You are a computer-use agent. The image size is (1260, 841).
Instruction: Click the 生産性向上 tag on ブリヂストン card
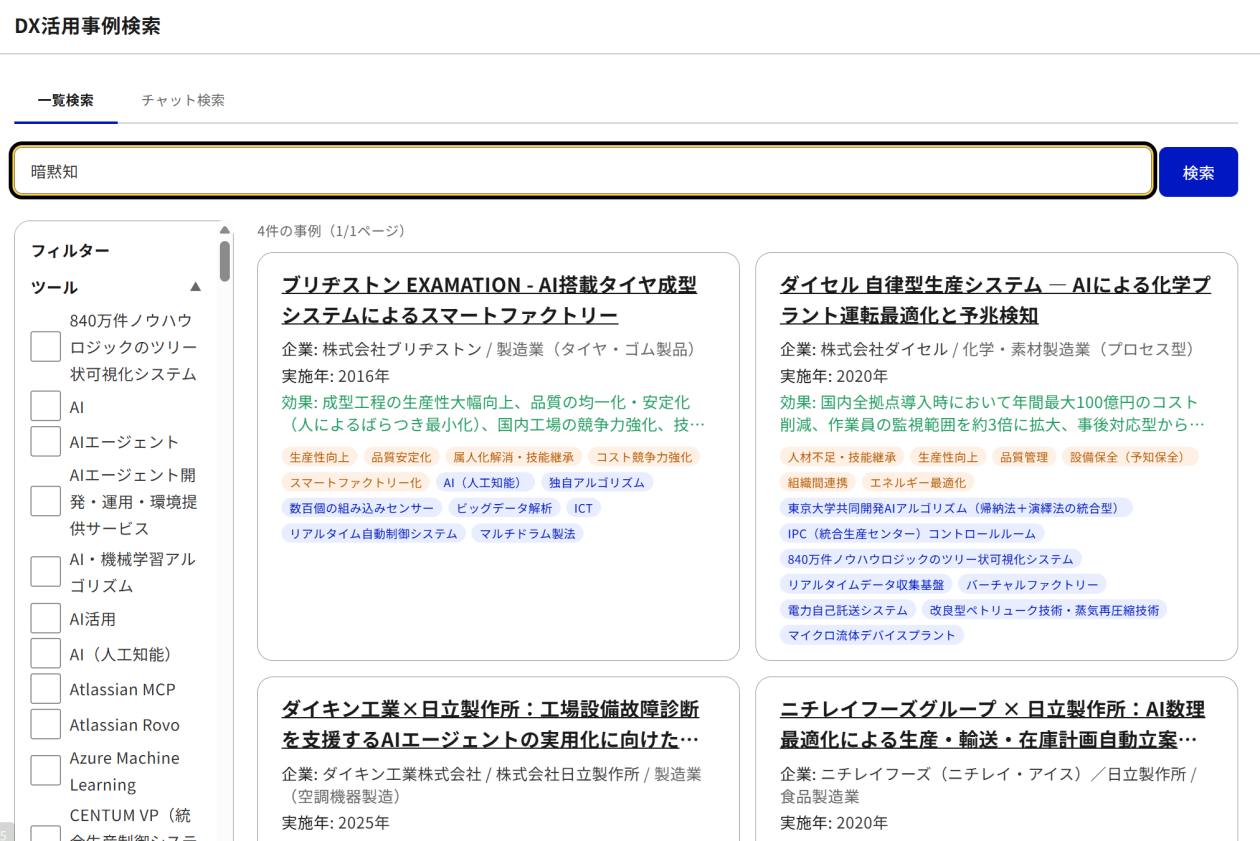click(320, 457)
